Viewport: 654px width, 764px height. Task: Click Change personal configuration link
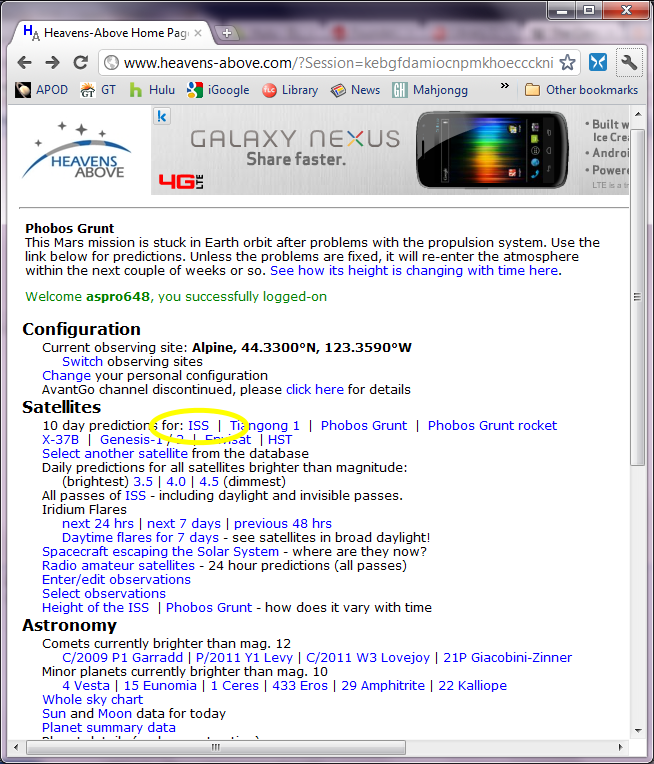[x=66, y=376]
